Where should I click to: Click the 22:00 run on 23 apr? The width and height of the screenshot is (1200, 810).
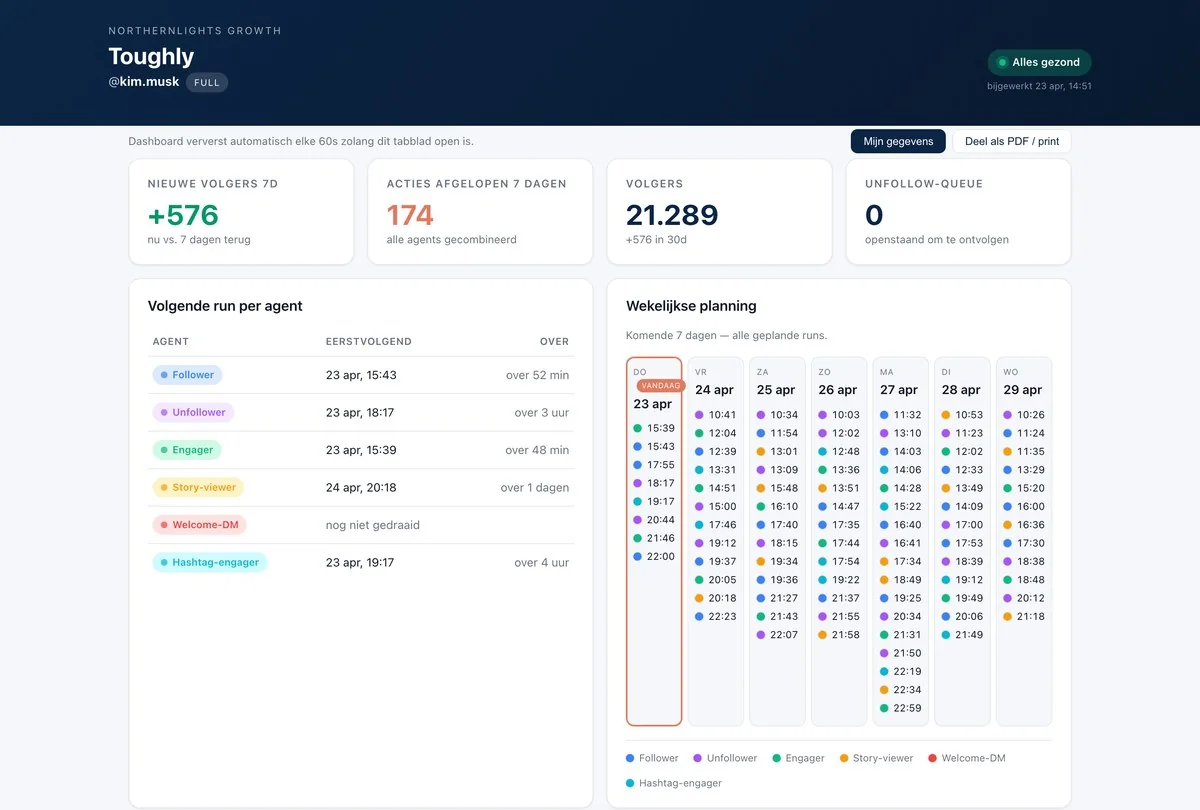click(x=654, y=556)
